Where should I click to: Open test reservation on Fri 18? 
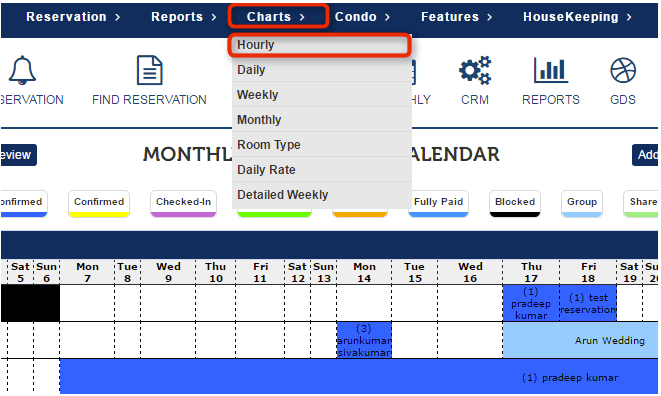click(x=588, y=303)
